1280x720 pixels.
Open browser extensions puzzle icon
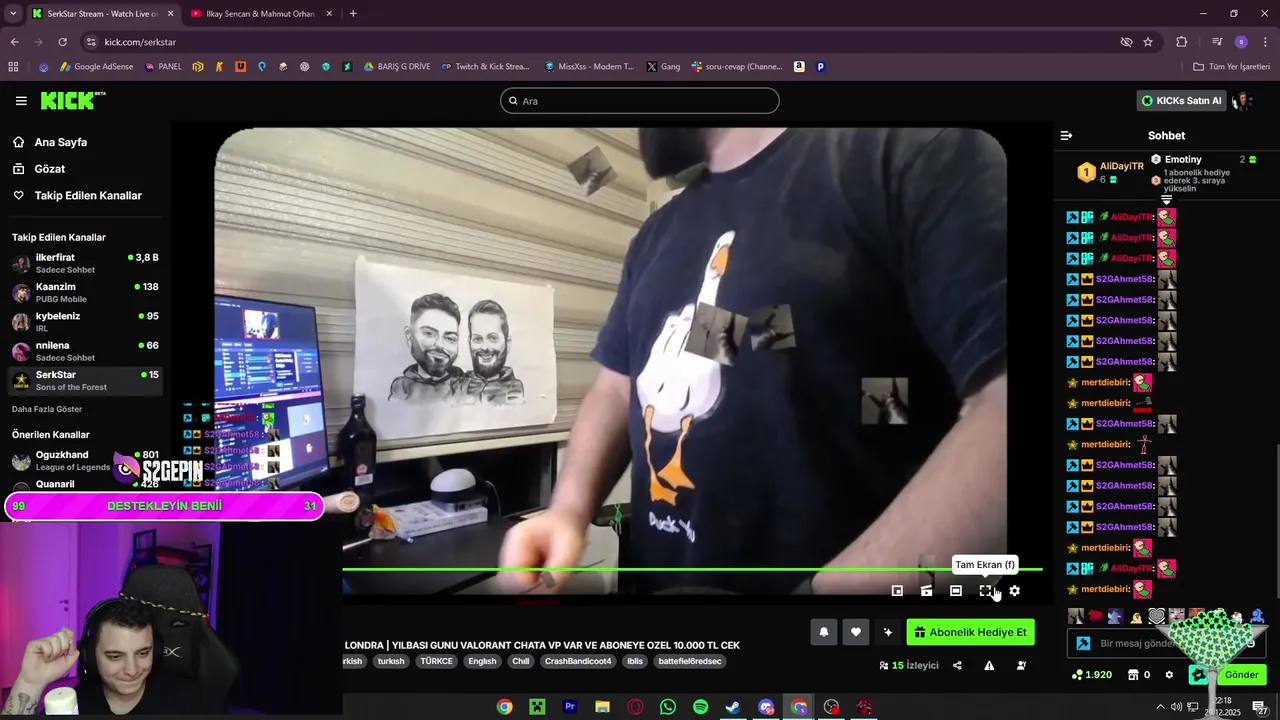[x=1182, y=42]
